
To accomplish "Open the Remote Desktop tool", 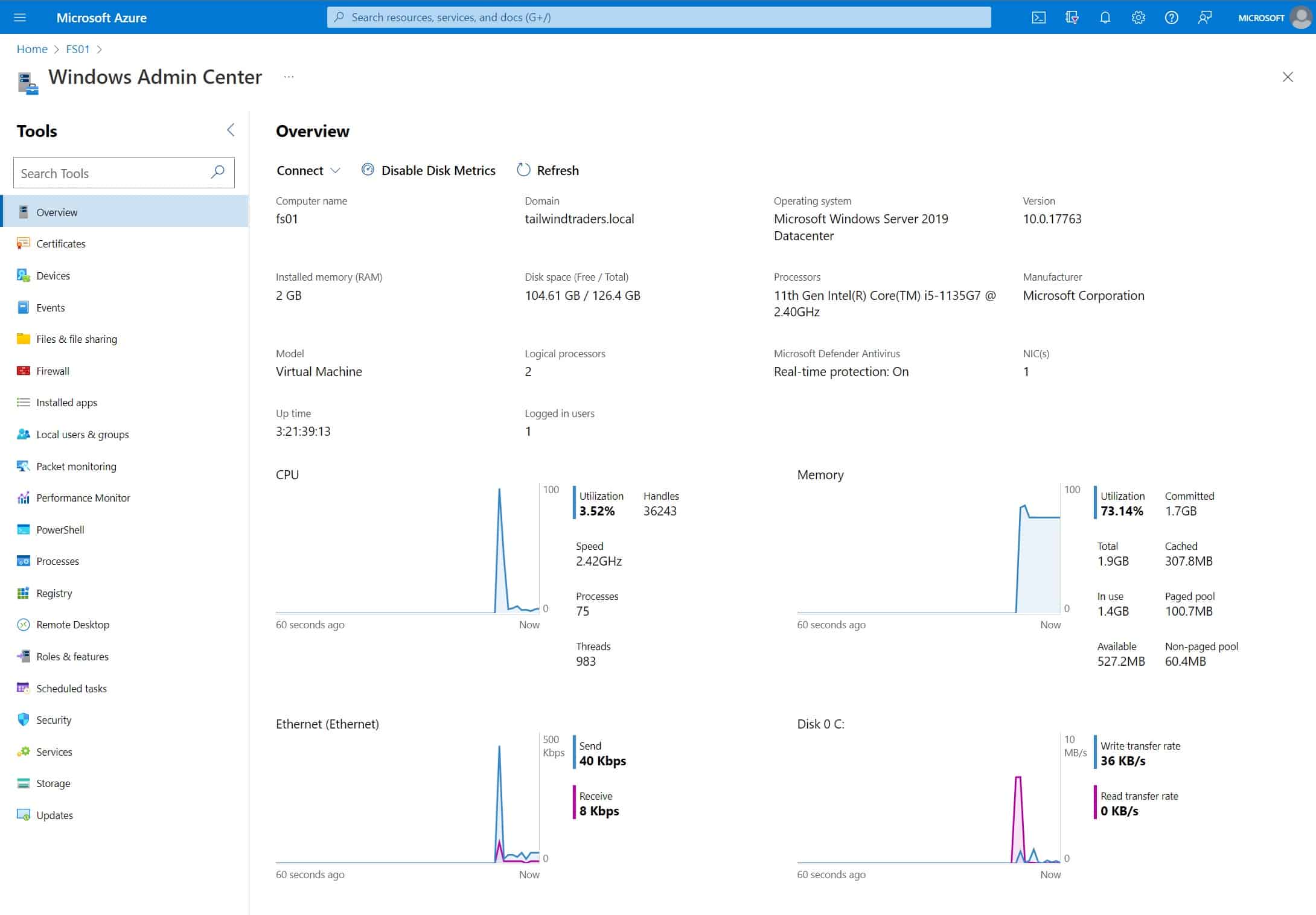I will (73, 624).
